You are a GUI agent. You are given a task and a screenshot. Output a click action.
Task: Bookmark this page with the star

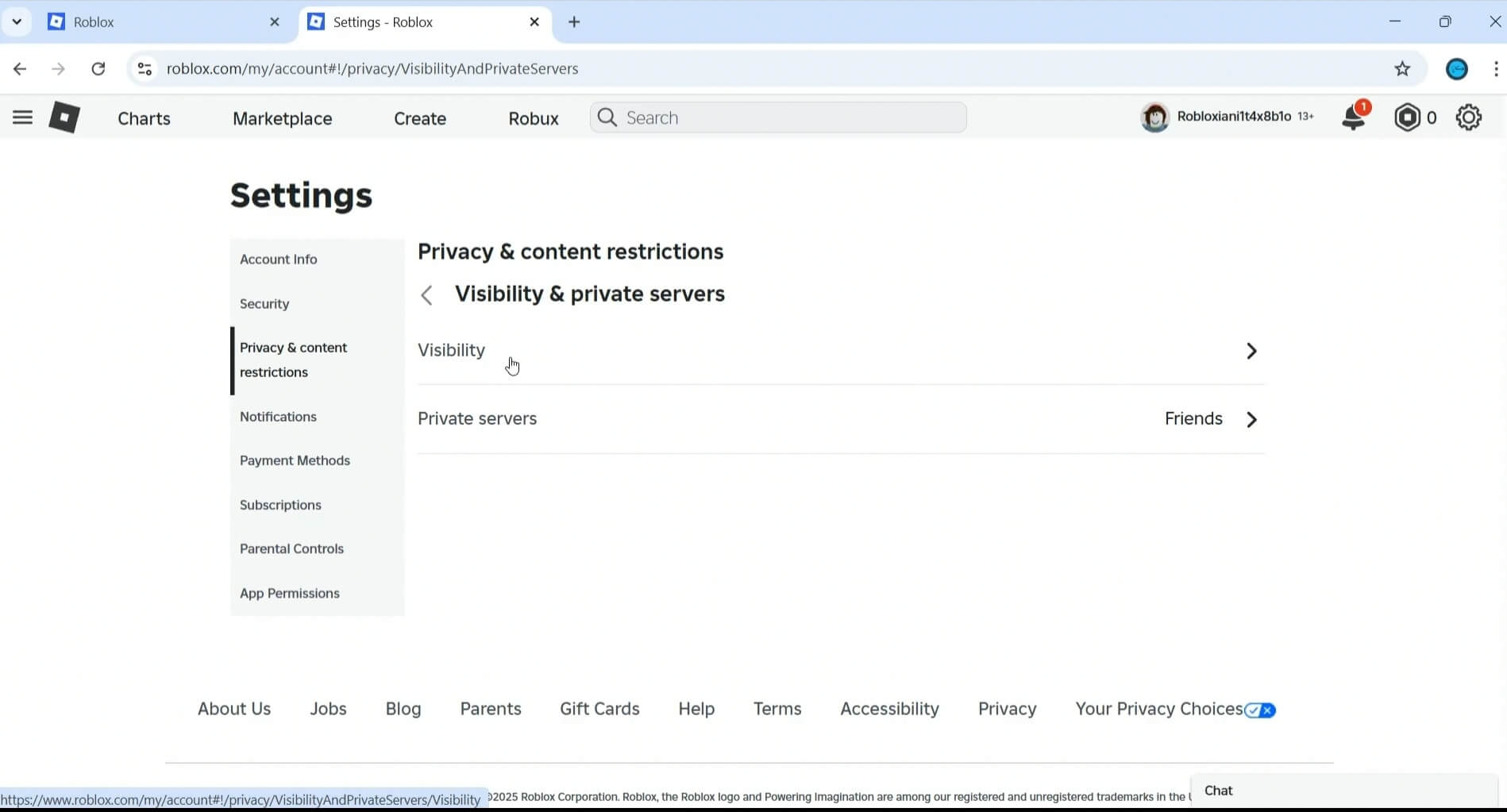(x=1402, y=69)
